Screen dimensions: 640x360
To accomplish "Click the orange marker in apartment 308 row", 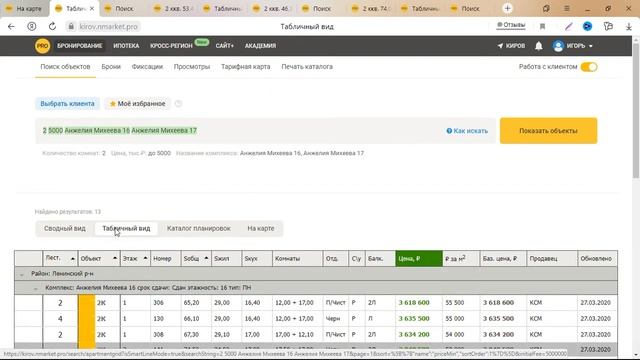I will (x=87, y=335).
